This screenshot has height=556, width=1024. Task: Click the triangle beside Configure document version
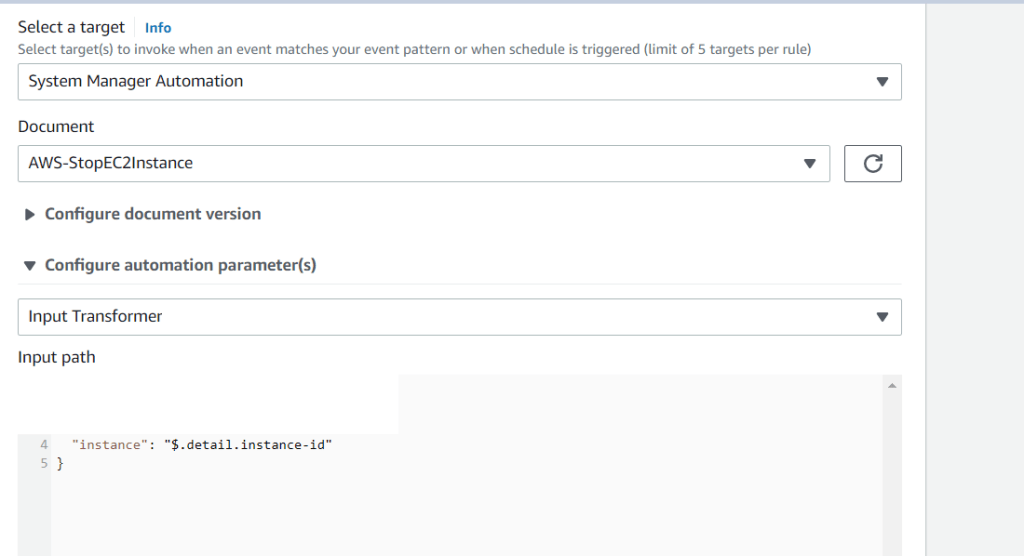pyautogui.click(x=30, y=214)
